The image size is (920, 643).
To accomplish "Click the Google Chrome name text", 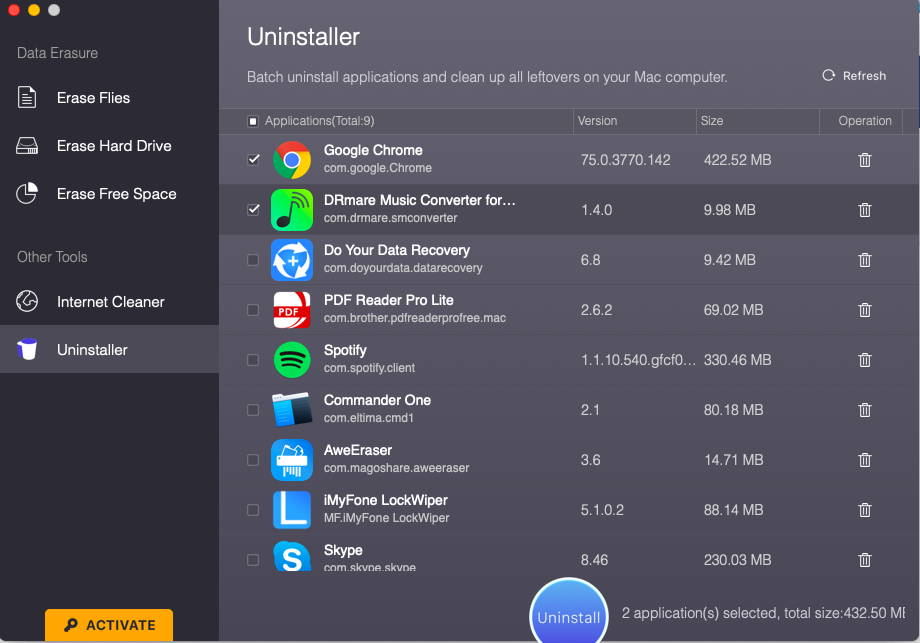I will [x=373, y=150].
